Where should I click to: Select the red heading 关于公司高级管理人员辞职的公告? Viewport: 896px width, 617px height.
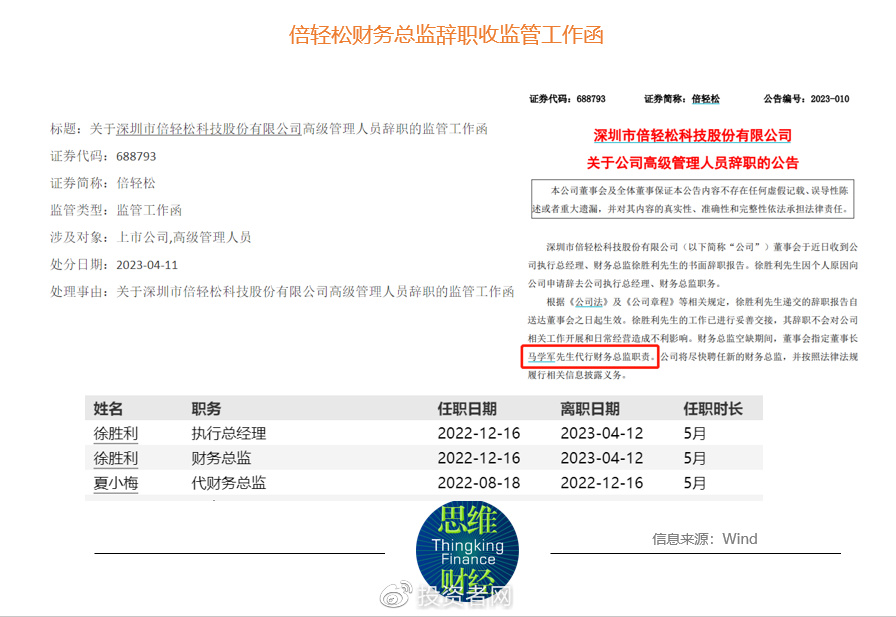(x=693, y=163)
